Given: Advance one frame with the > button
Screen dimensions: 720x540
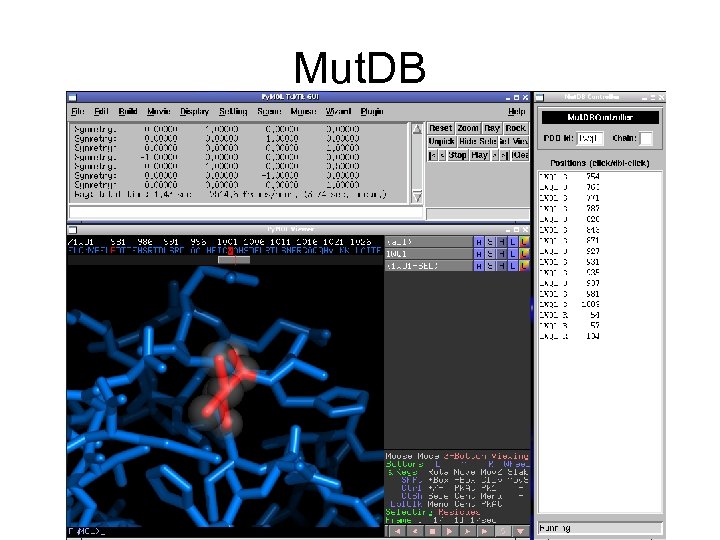Looking at the screenshot, I should pos(495,155).
